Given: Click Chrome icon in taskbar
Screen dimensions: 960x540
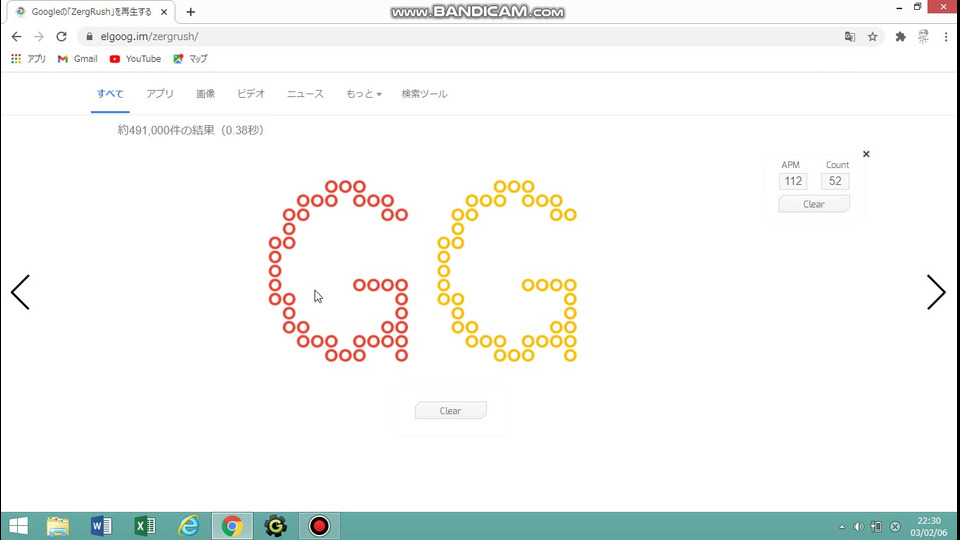Looking at the screenshot, I should [x=232, y=526].
